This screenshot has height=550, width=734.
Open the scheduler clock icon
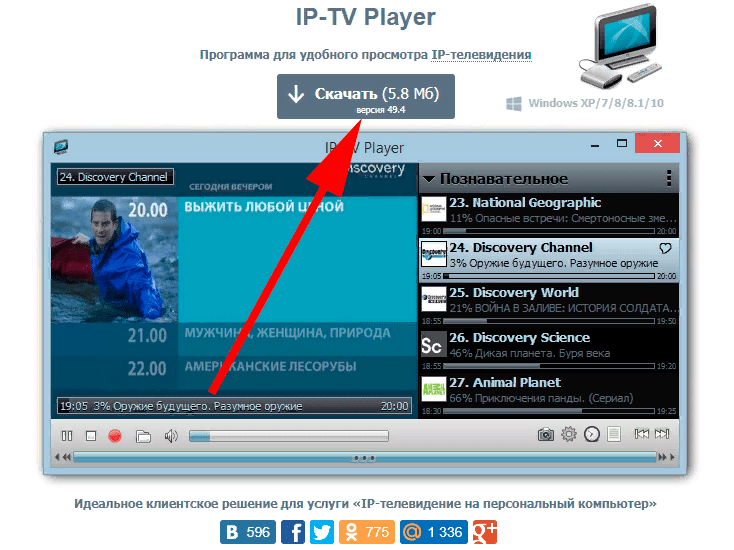coord(592,434)
